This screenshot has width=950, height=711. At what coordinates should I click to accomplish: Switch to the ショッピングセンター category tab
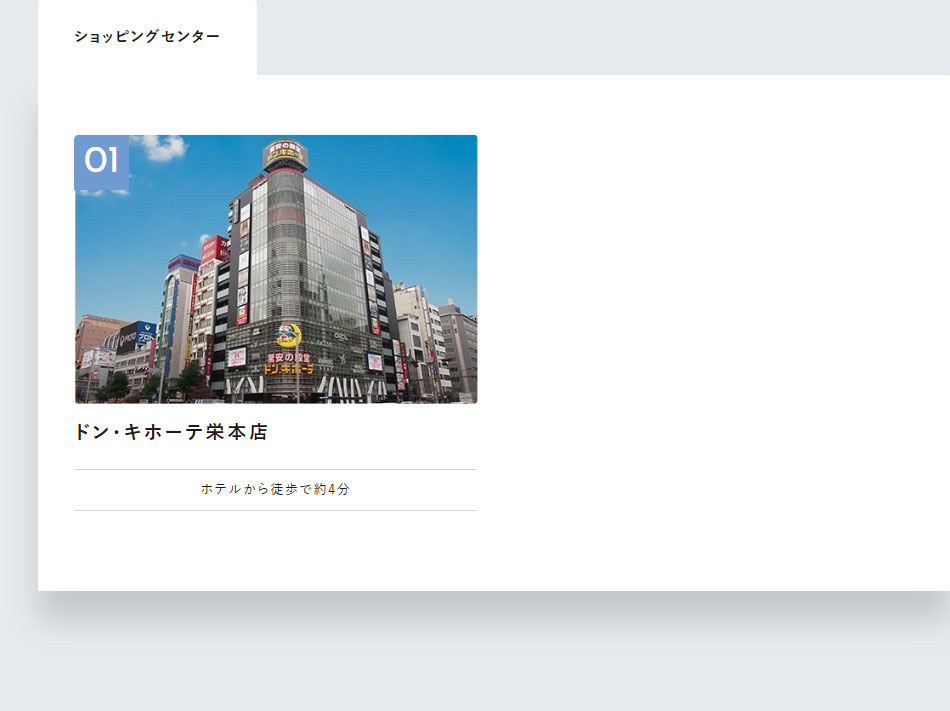point(146,37)
